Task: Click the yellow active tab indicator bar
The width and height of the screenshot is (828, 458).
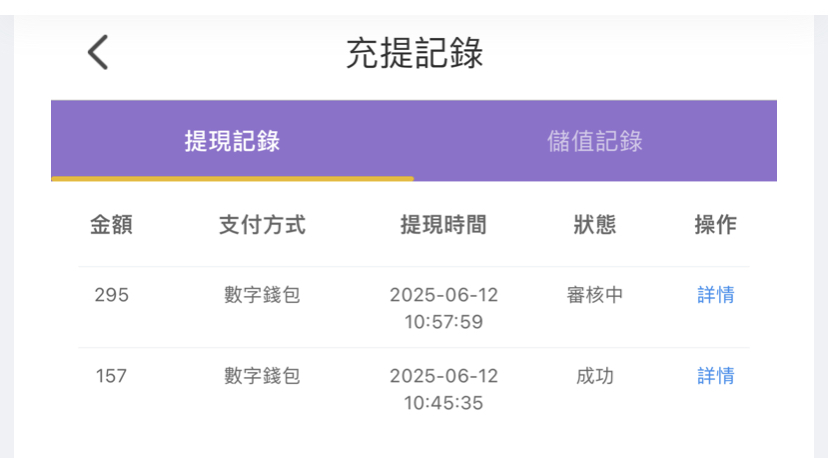Action: (x=232, y=179)
